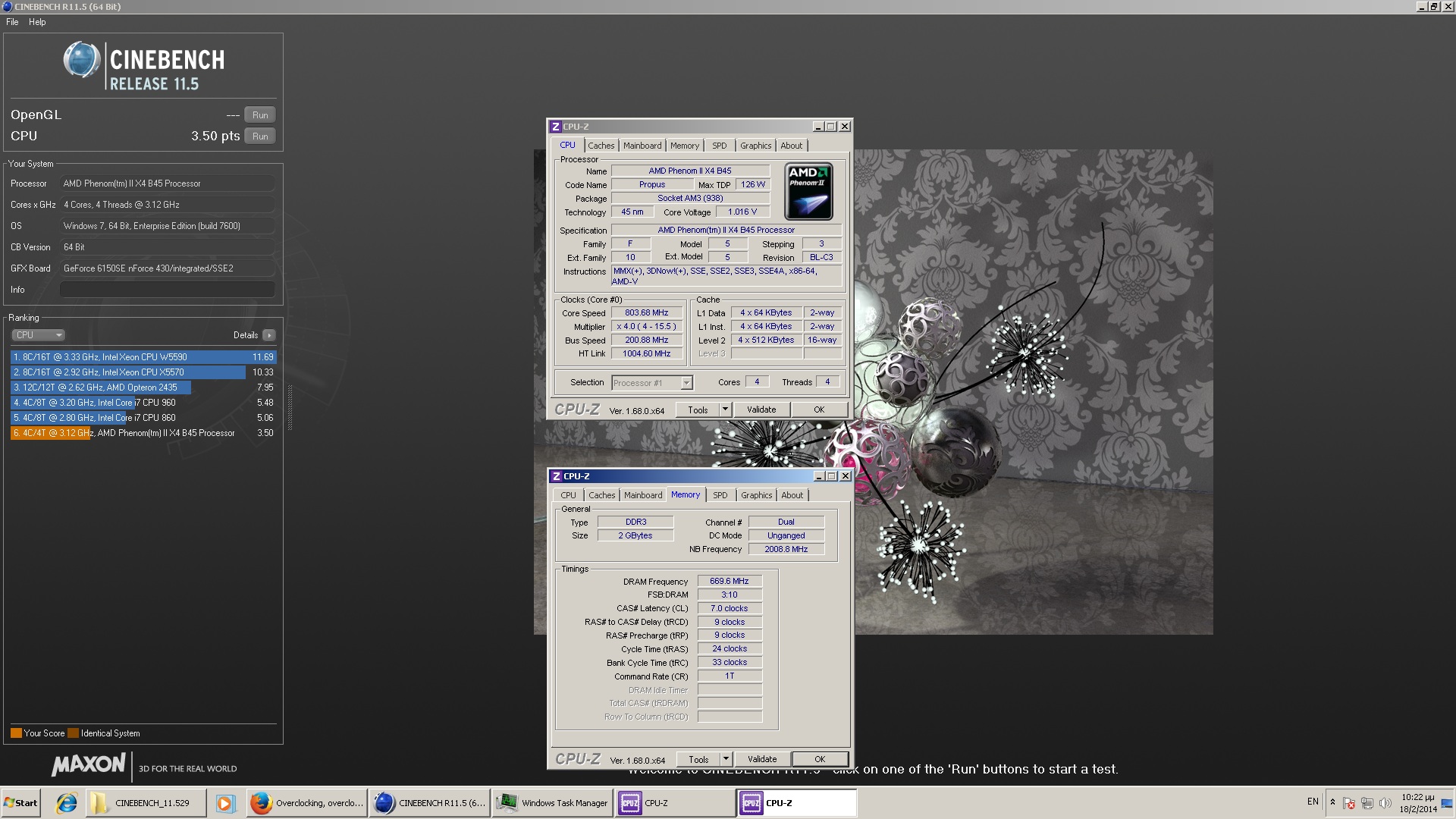The image size is (1456, 819).
Task: Run the CPU benchmark test
Action: (x=260, y=136)
